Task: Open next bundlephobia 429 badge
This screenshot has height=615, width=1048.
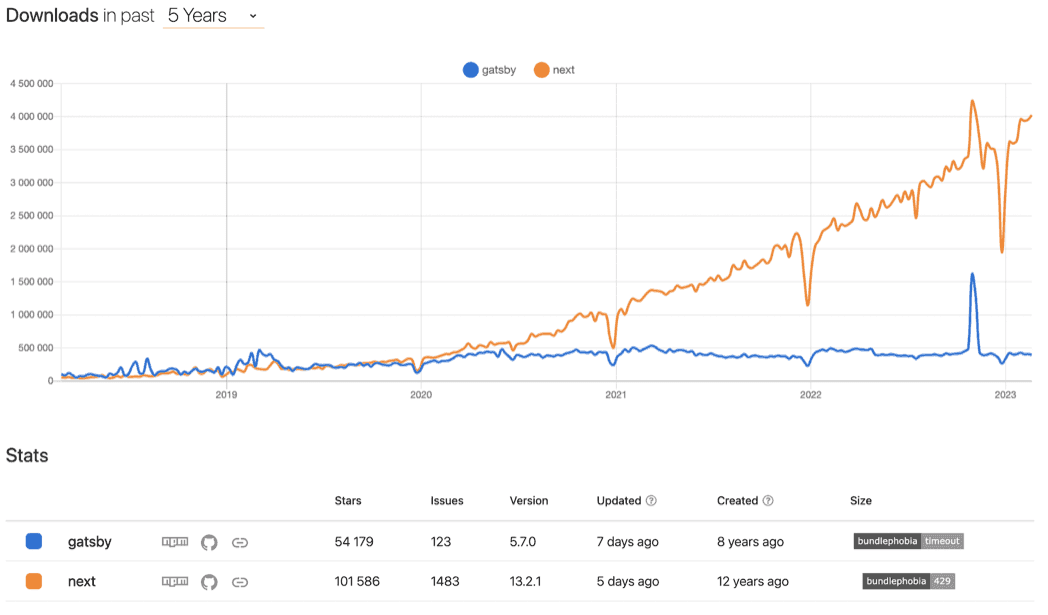Action: click(x=908, y=581)
